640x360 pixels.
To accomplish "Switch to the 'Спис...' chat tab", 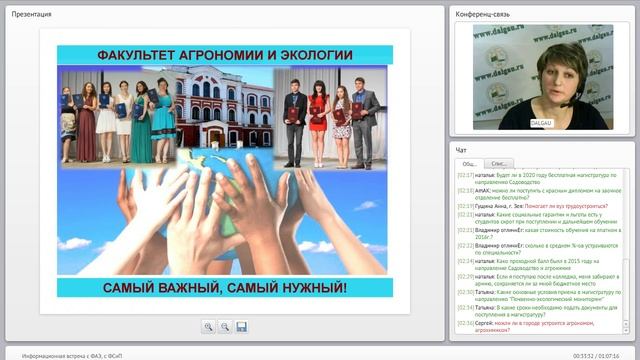I will pos(499,163).
